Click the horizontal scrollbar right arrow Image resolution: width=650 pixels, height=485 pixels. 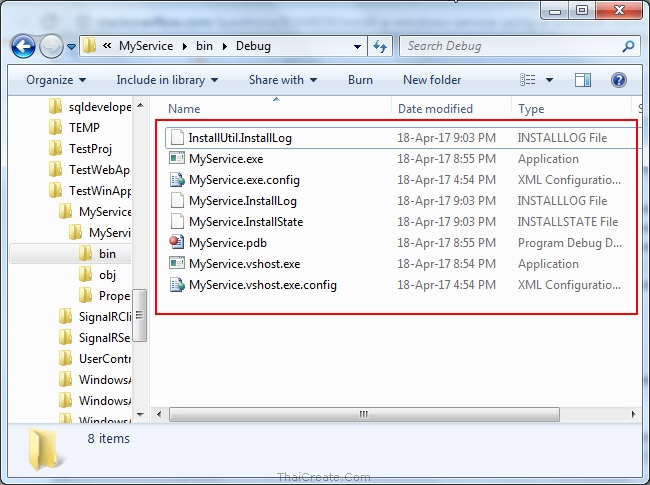coord(633,414)
